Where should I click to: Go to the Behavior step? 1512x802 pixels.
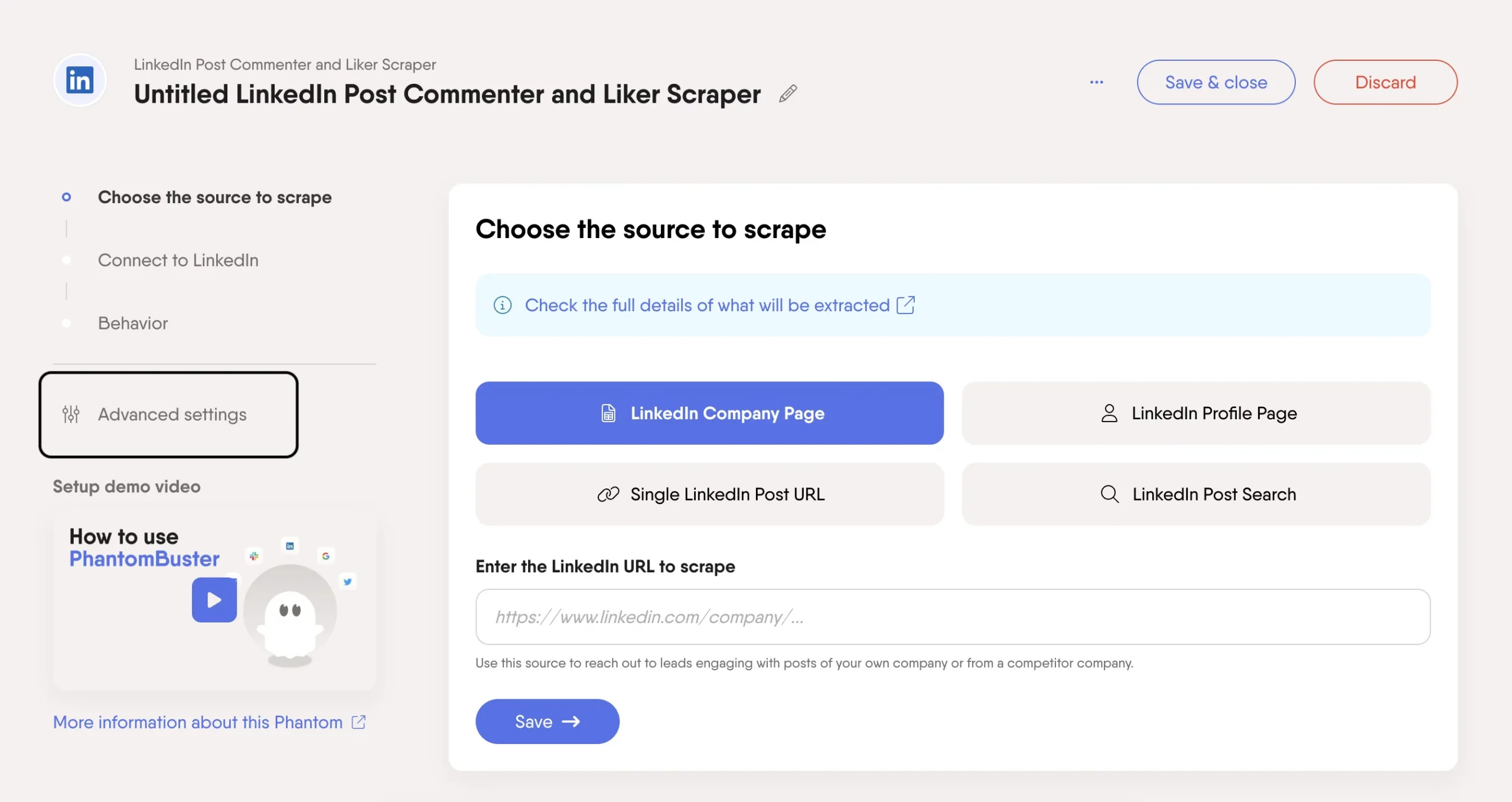pyautogui.click(x=133, y=323)
